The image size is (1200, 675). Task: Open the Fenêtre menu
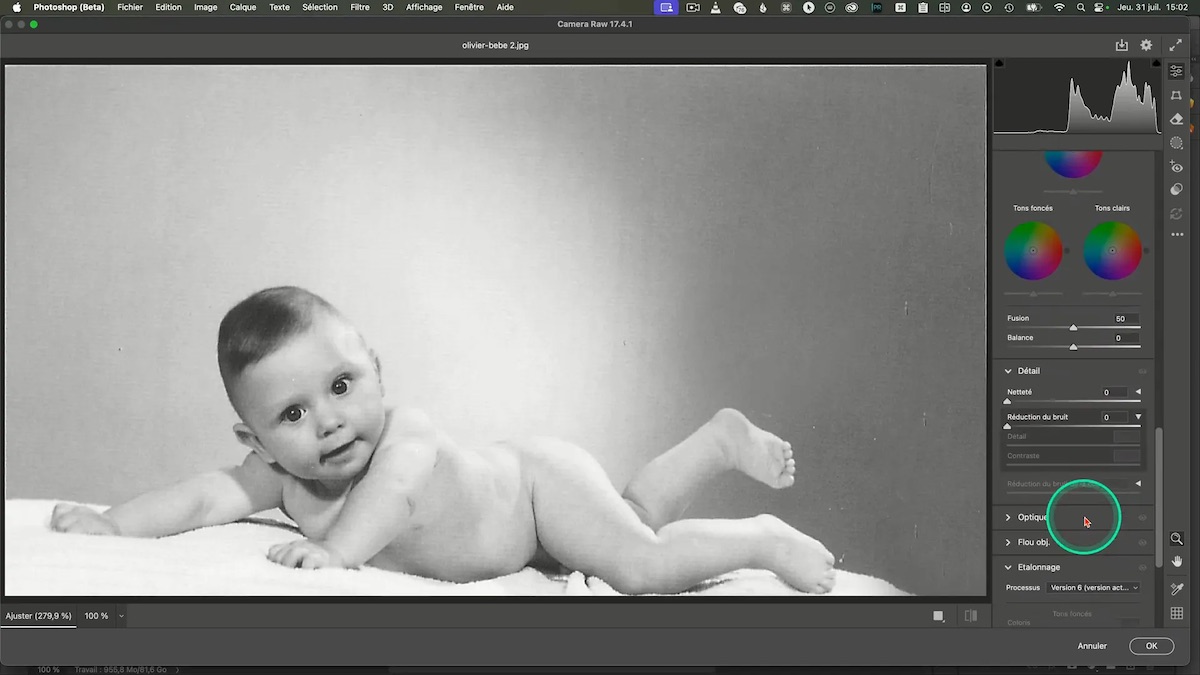(x=469, y=7)
